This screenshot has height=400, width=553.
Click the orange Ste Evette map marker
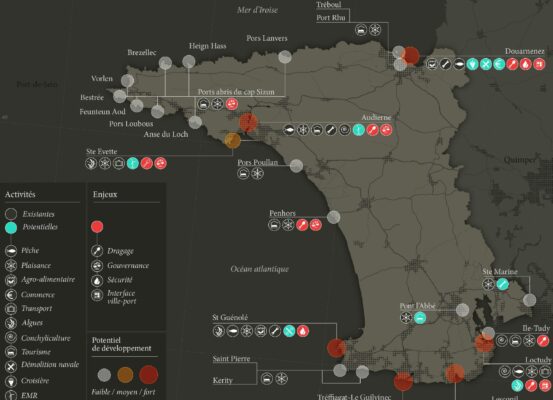[x=232, y=140]
